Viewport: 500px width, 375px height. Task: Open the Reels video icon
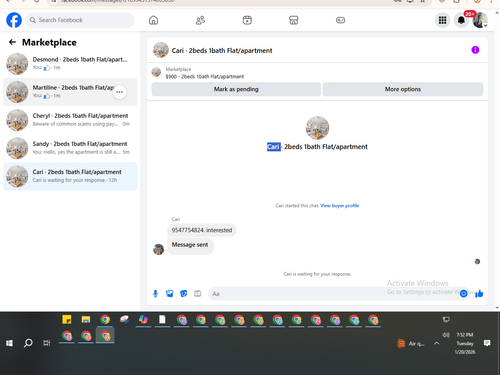[247, 20]
